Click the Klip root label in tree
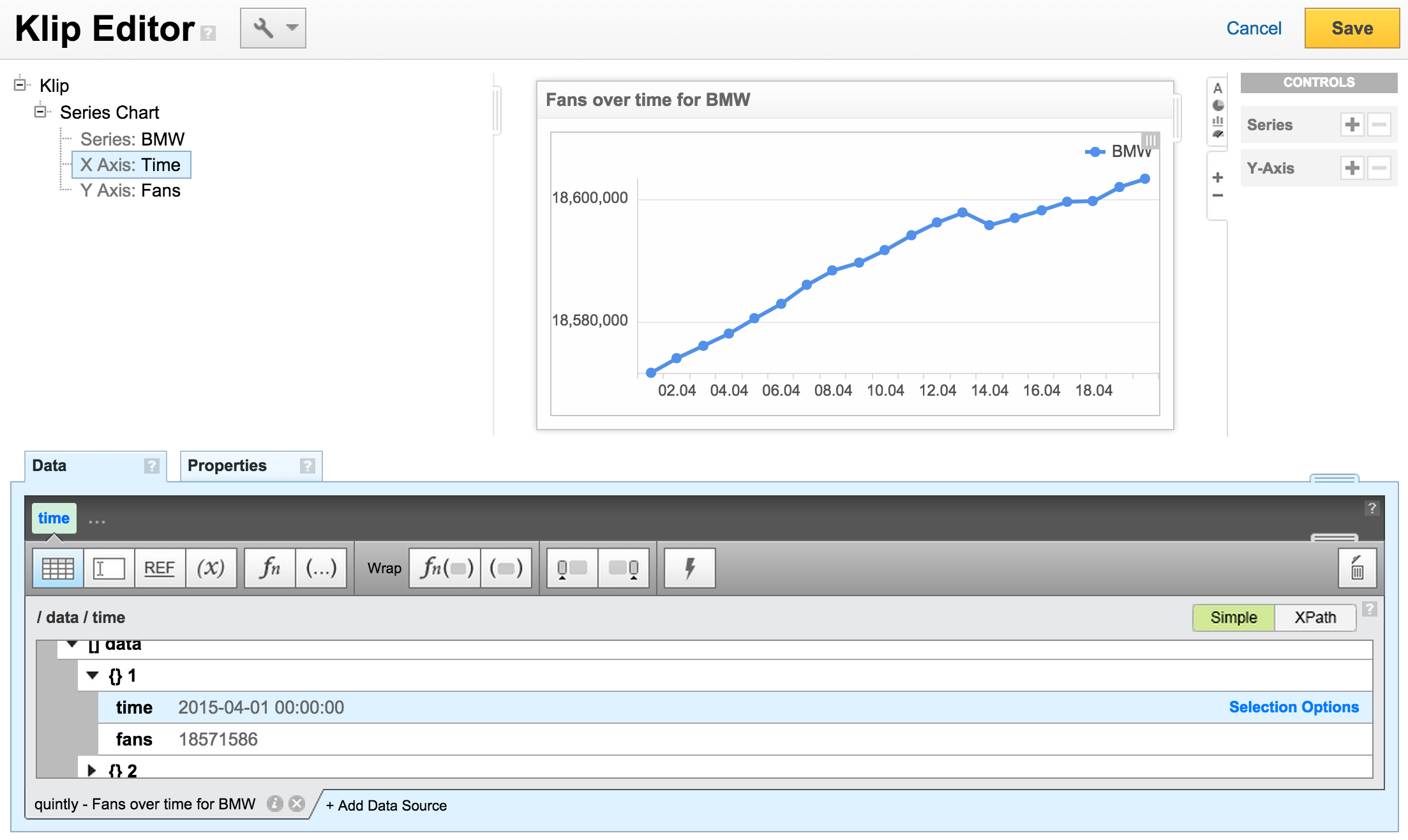The image size is (1408, 840). [x=54, y=86]
